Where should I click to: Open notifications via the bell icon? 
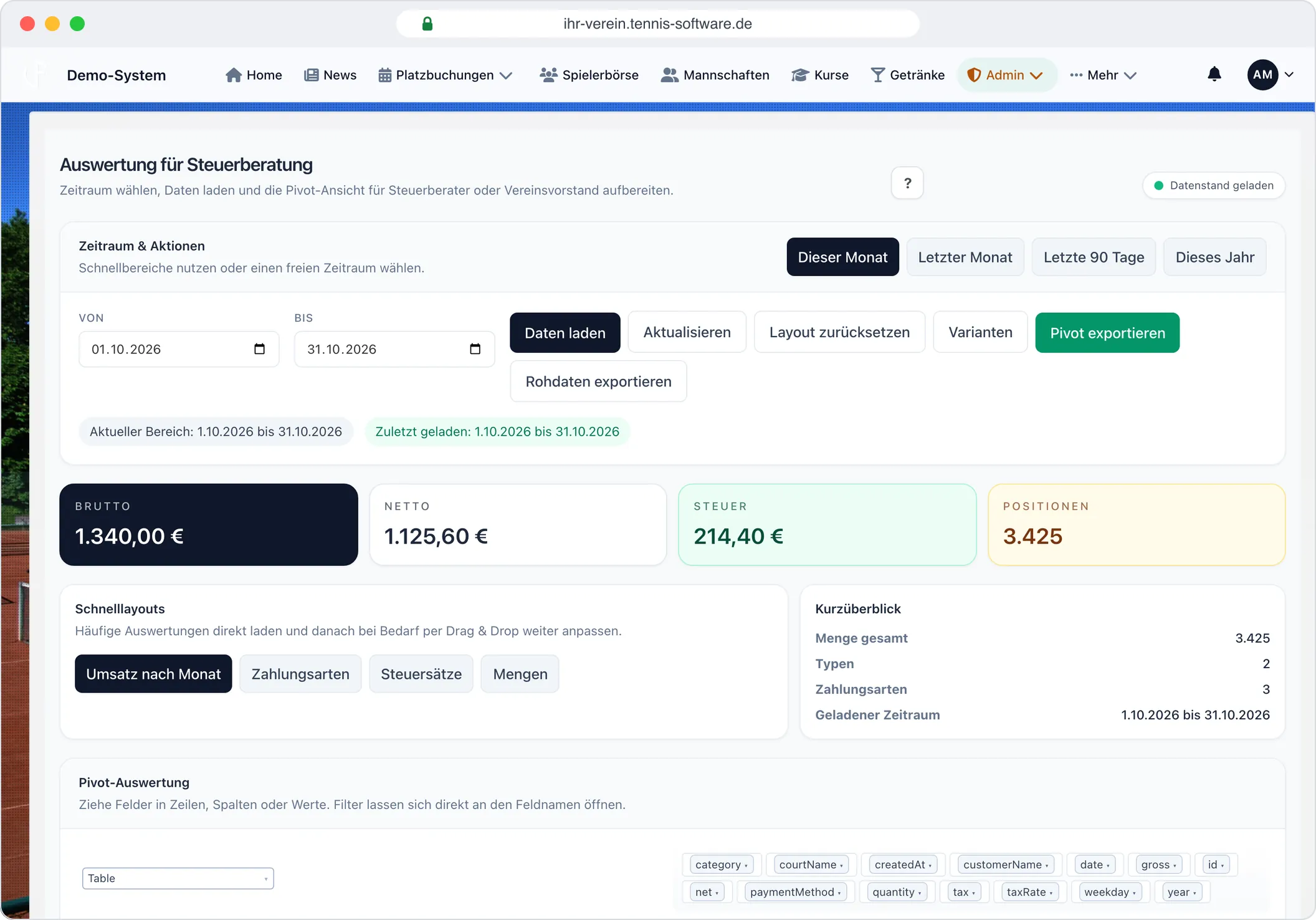[x=1214, y=75]
